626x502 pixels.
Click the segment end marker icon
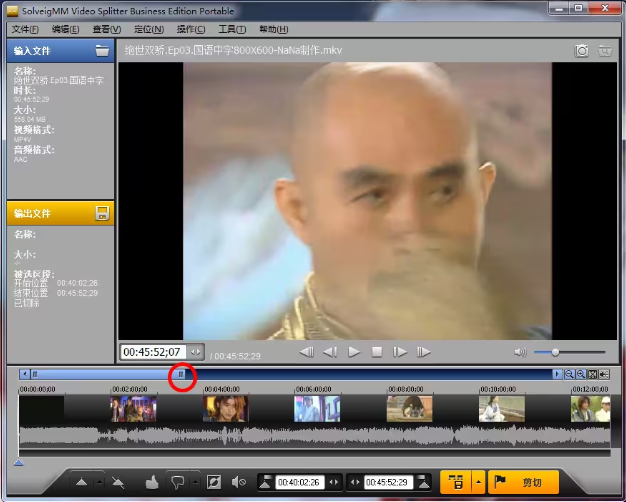(424, 482)
